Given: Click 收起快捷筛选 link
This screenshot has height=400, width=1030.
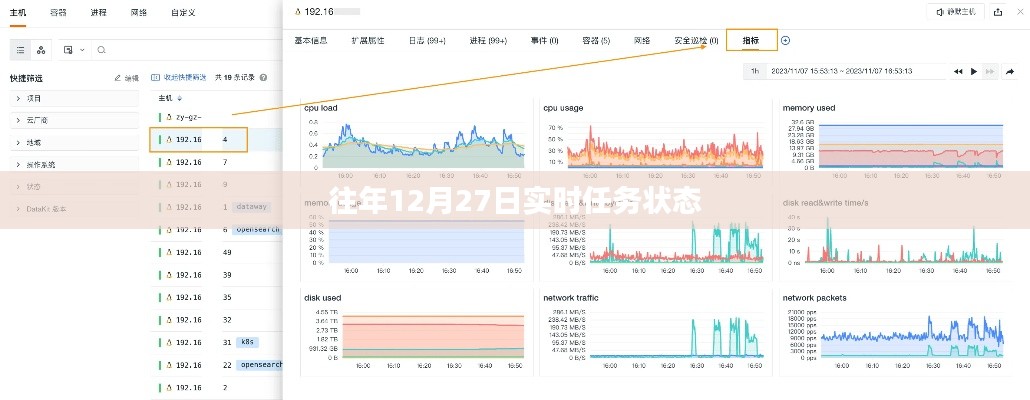Looking at the screenshot, I should click(x=182, y=76).
